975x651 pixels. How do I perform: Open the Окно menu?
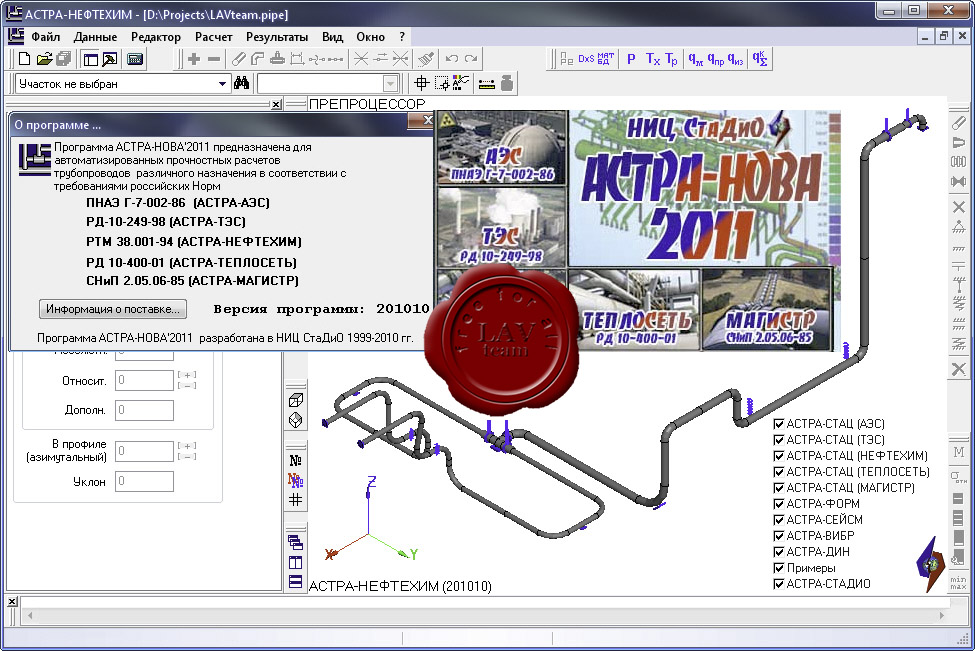tap(371, 37)
